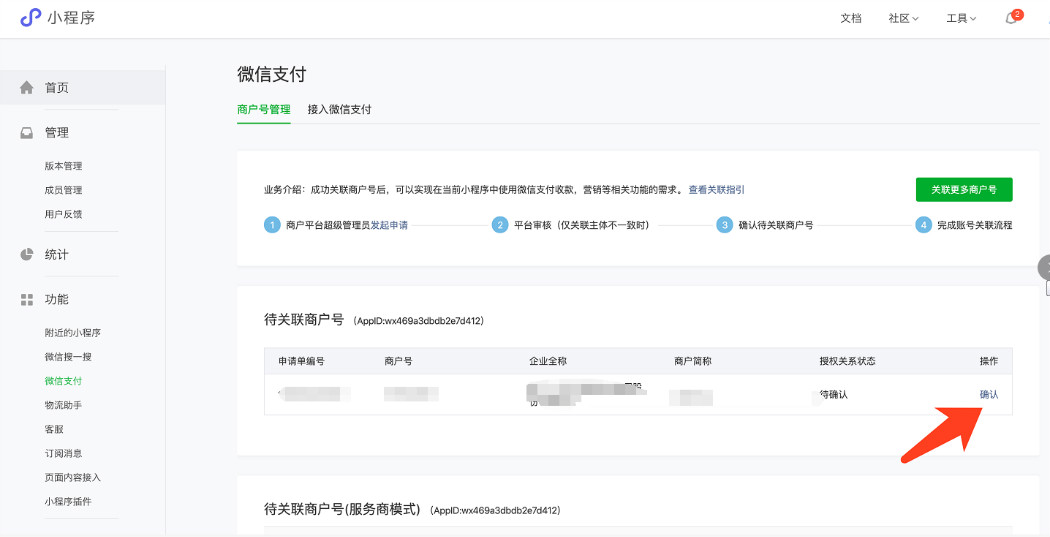Click step 4 完成账号关联流程 label
Image resolution: width=1050 pixels, height=537 pixels.
[974, 225]
